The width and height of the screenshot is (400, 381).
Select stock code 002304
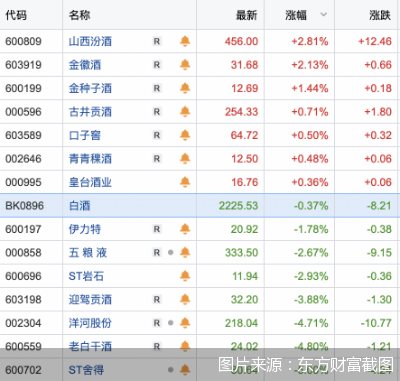click(23, 323)
